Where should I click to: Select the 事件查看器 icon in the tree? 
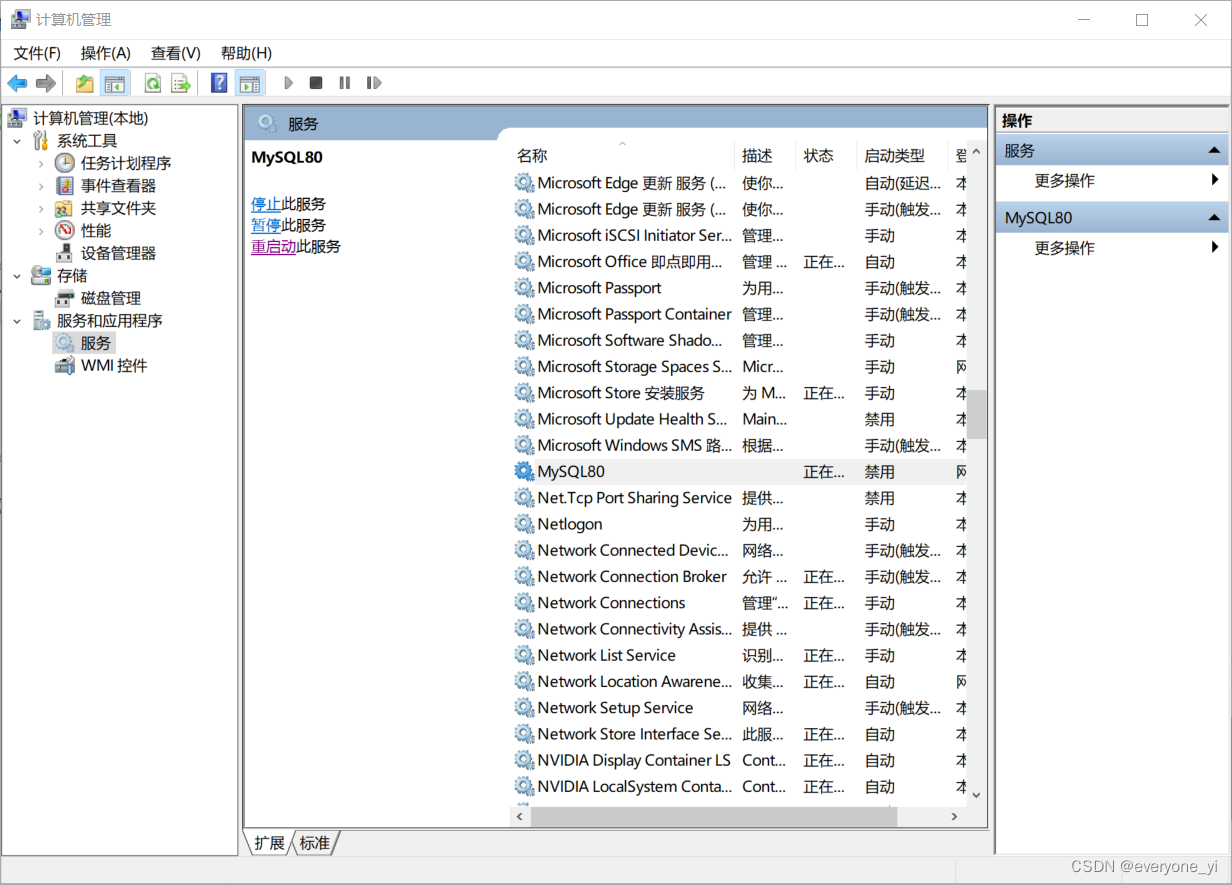click(64, 186)
